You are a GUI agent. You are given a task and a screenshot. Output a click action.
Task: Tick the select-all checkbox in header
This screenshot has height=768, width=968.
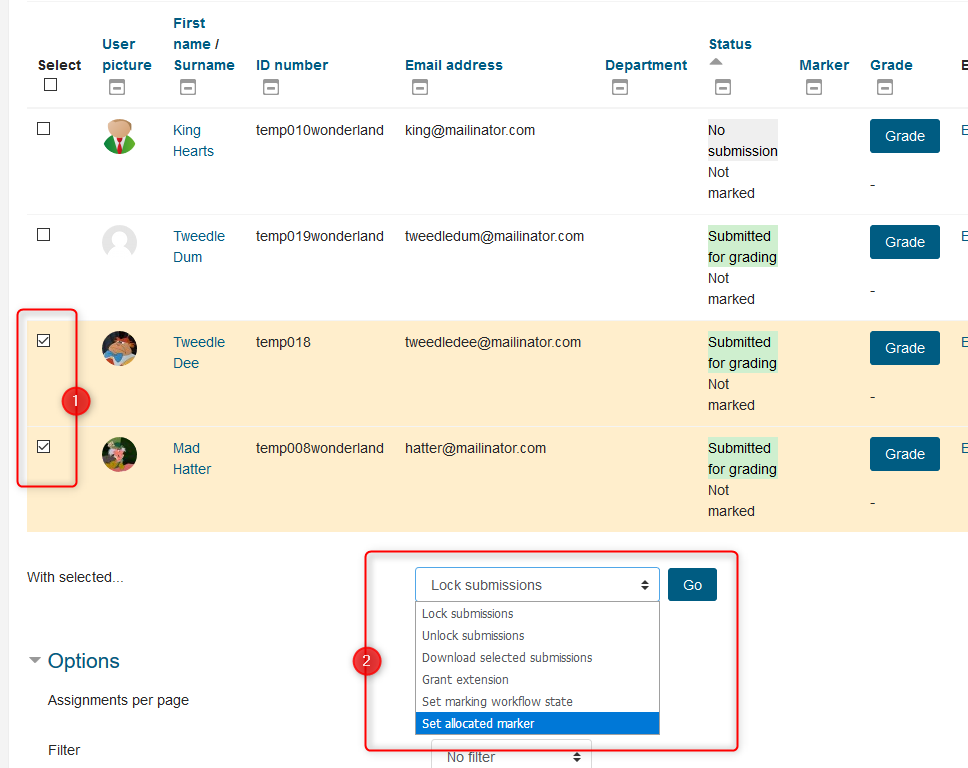pyautogui.click(x=51, y=85)
